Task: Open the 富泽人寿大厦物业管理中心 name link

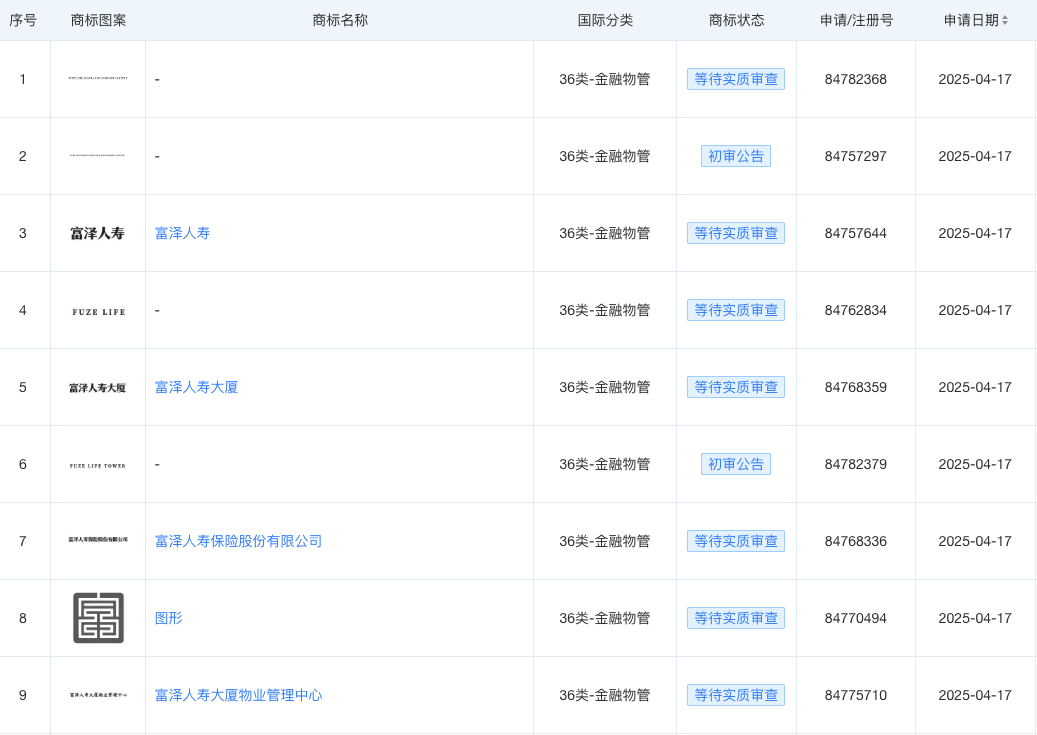Action: (x=238, y=695)
